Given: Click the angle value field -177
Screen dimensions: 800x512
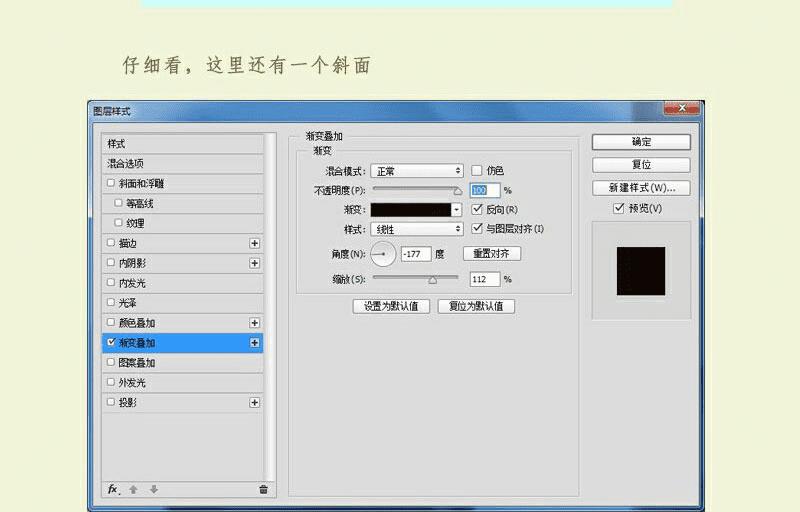Looking at the screenshot, I should [416, 253].
